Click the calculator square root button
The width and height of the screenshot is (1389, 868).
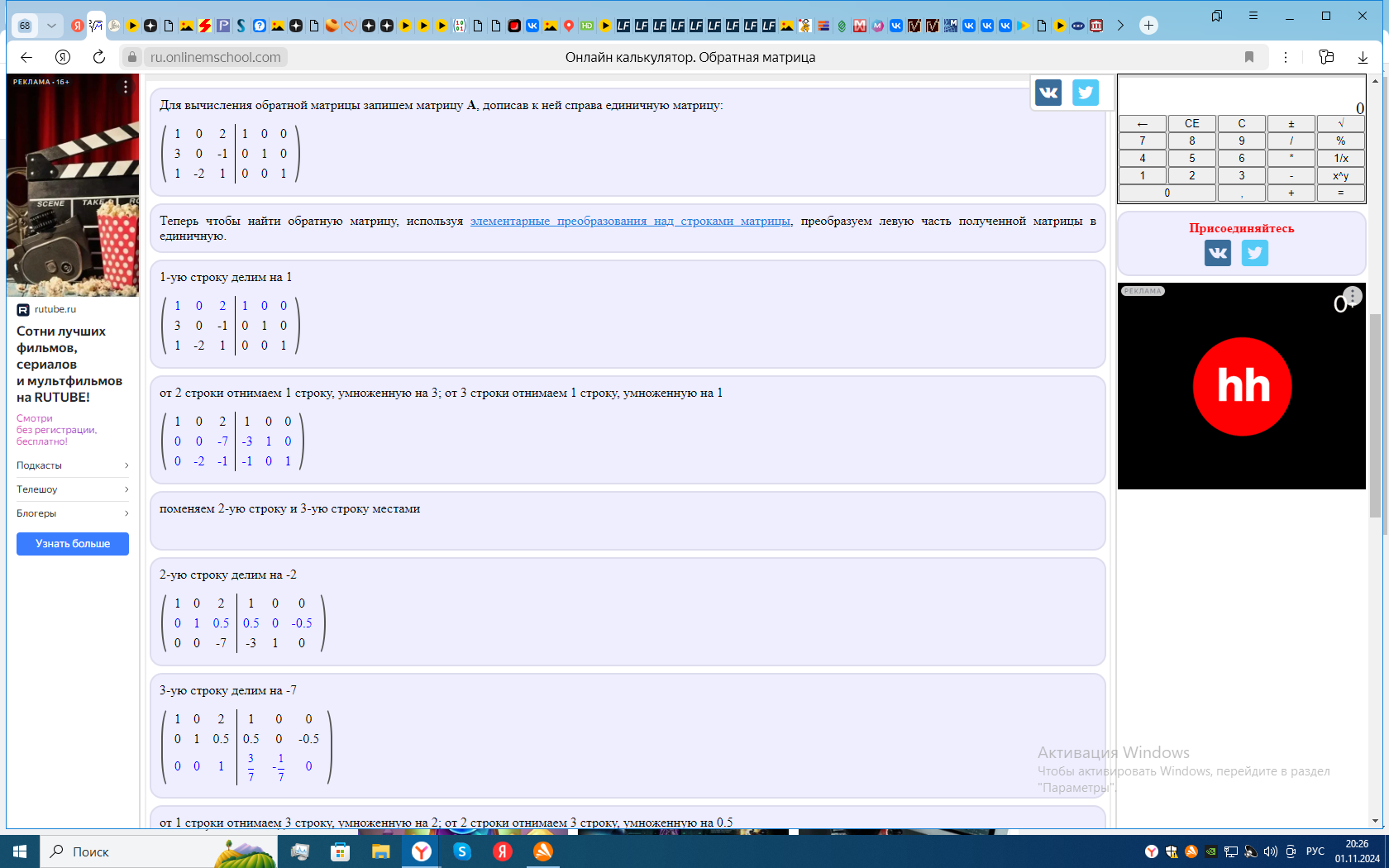coord(1340,123)
